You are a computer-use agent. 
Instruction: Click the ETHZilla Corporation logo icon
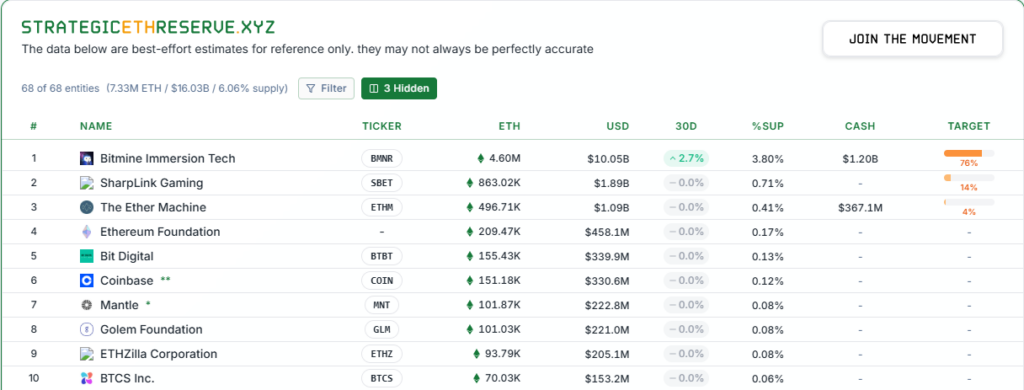tap(86, 354)
